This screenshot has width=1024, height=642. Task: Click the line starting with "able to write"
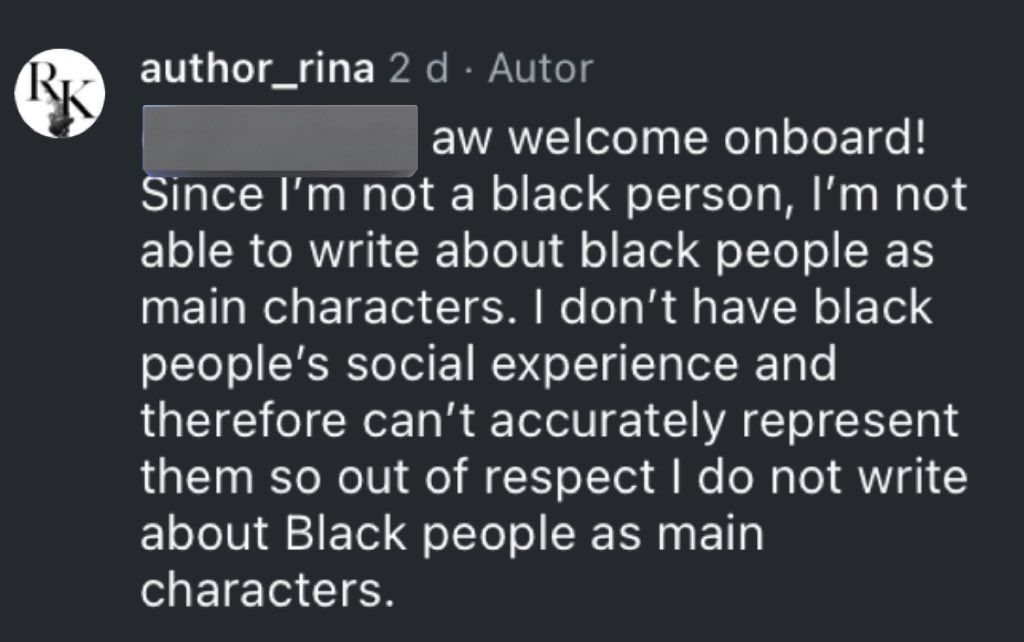537,252
